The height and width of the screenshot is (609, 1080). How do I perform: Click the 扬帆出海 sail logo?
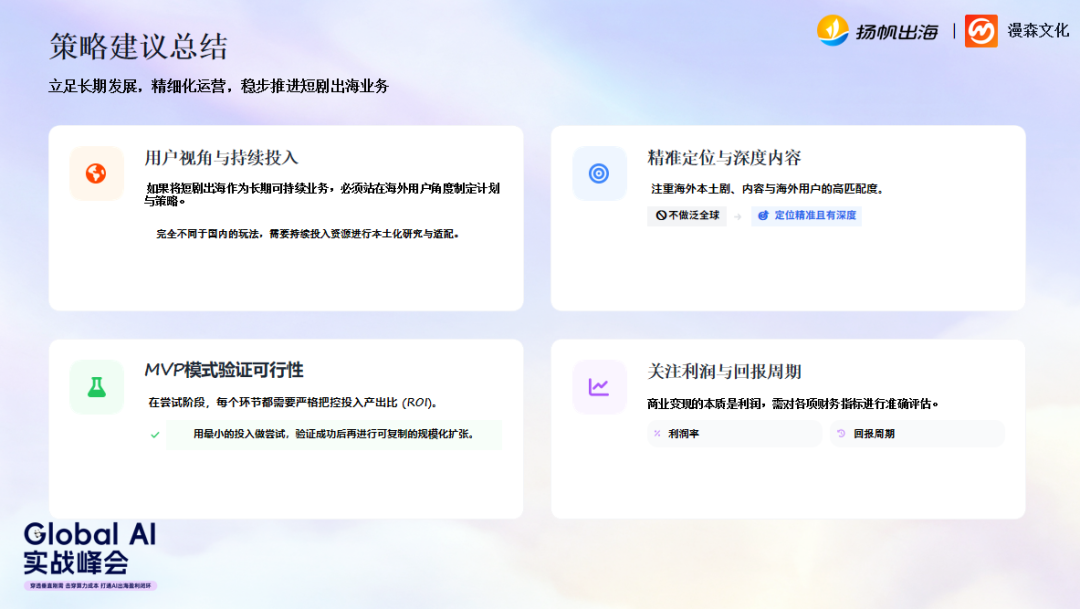[x=833, y=30]
